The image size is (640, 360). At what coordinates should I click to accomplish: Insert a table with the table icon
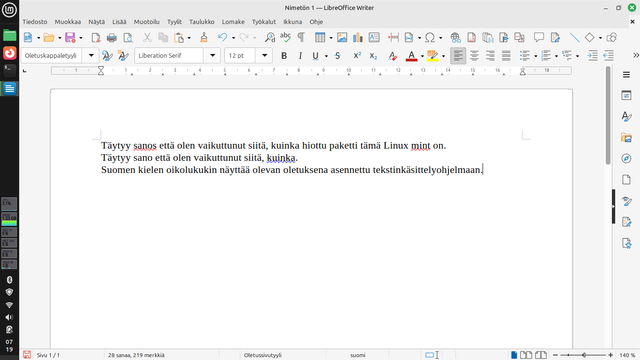coord(320,38)
